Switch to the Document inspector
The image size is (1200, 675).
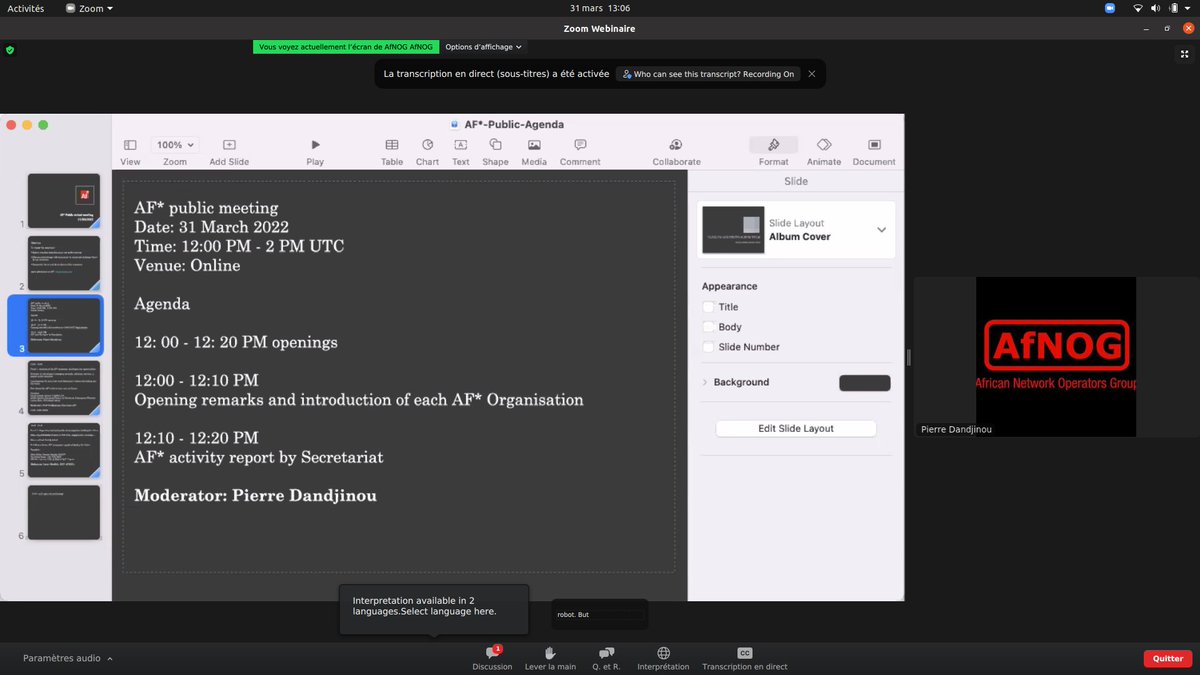(874, 145)
